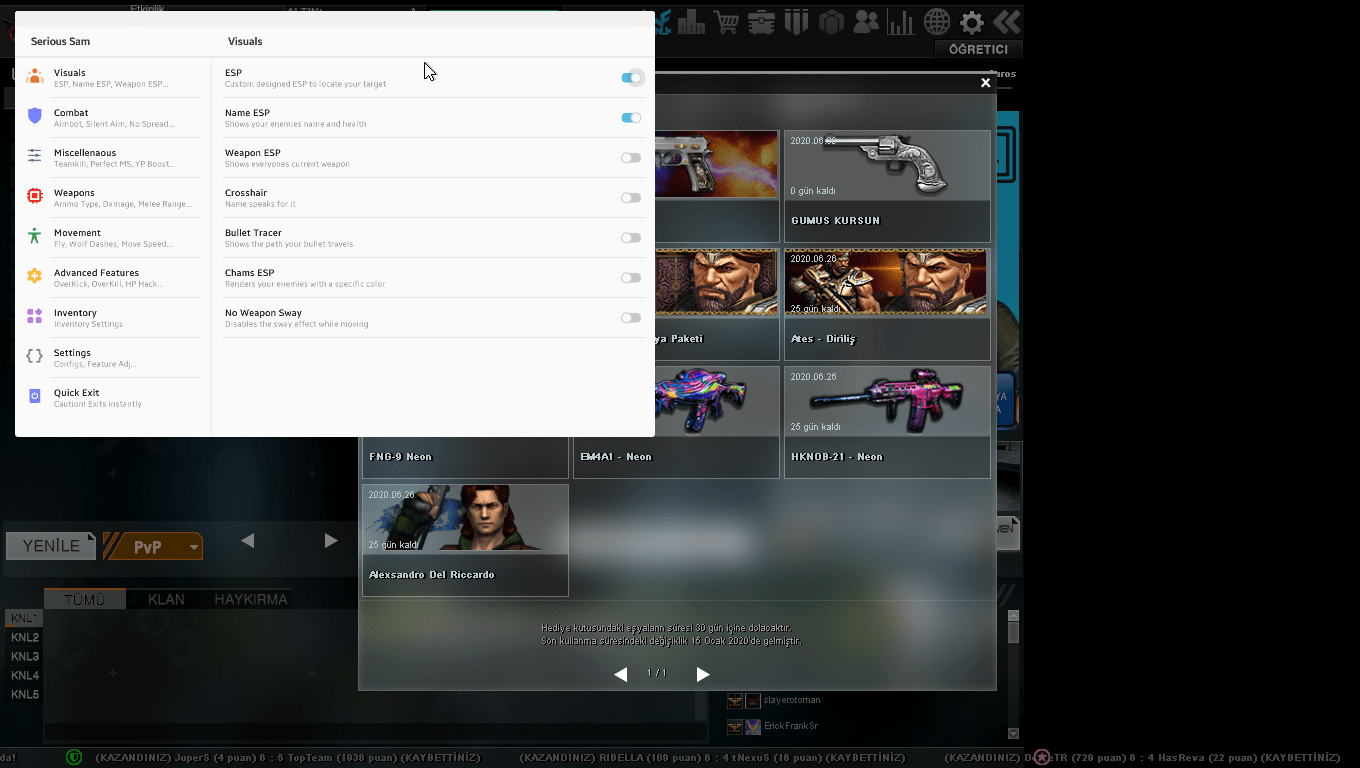Toggle the Name ESP switch
The image size is (1360, 768).
[x=631, y=118]
